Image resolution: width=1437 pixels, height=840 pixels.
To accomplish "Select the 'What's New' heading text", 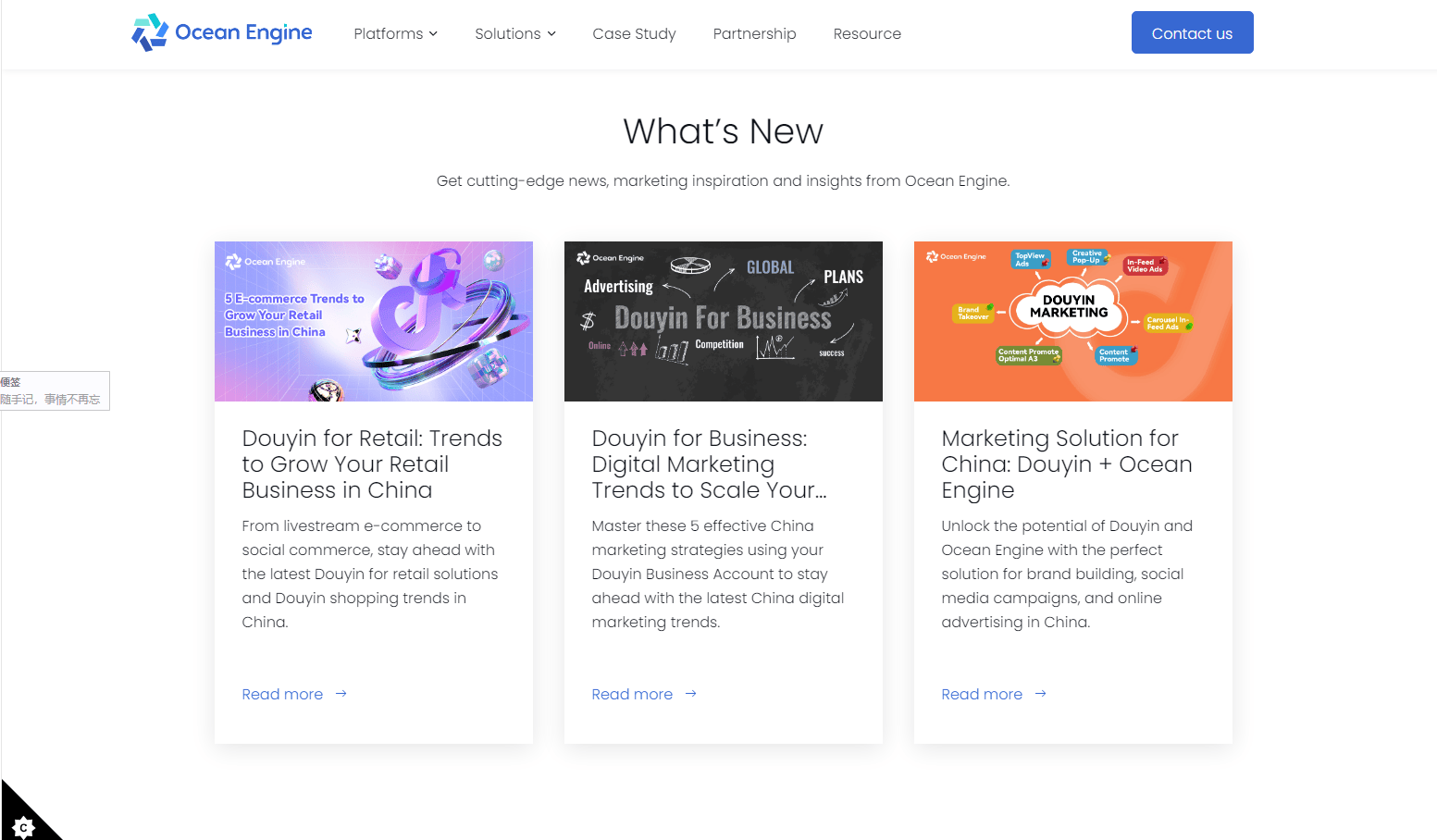I will click(x=723, y=131).
